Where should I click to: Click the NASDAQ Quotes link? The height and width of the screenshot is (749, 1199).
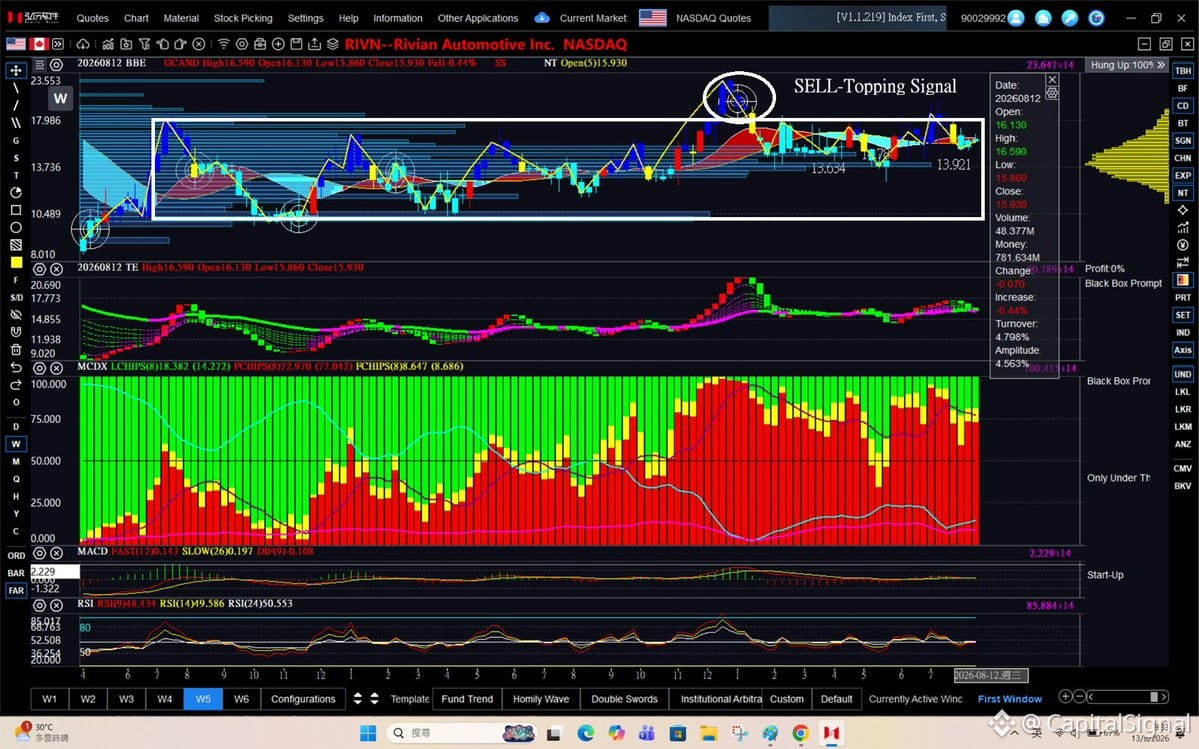tap(713, 18)
